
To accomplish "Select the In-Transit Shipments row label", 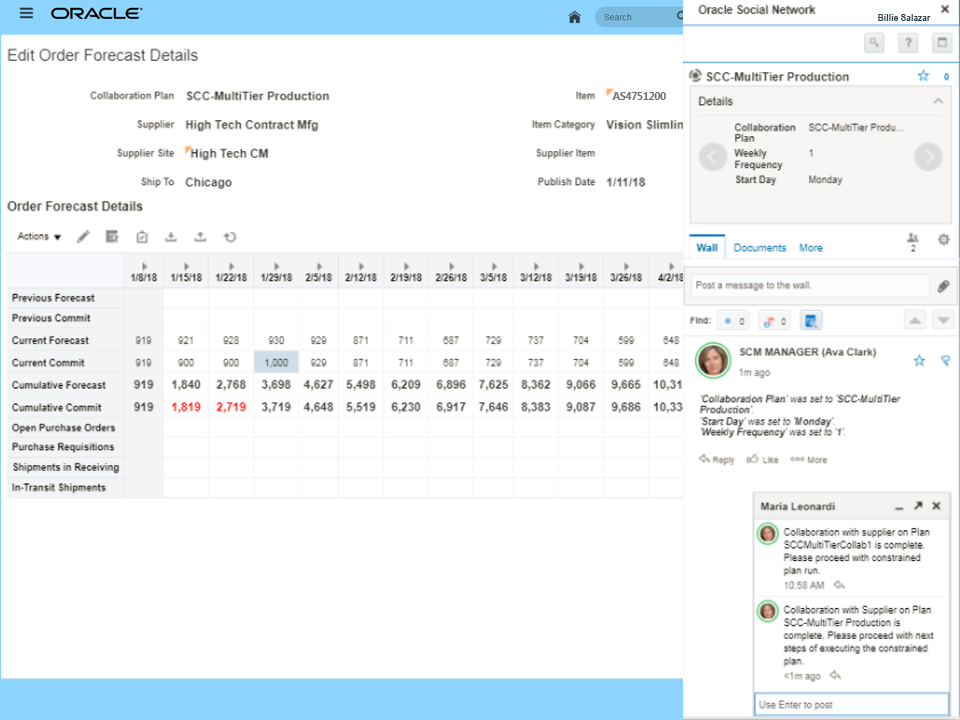I will pyautogui.click(x=59, y=487).
